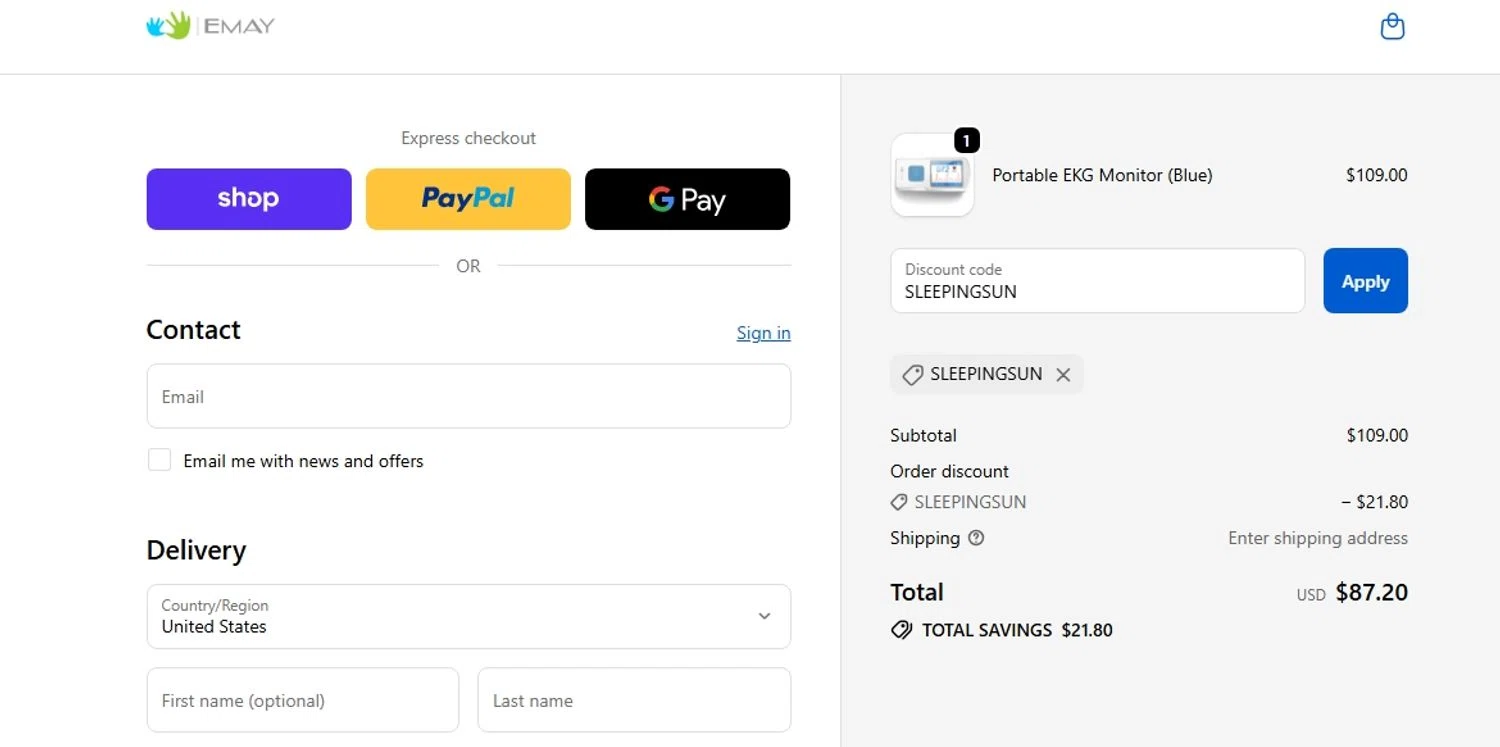Click the Express checkout heading
Image resolution: width=1500 pixels, height=747 pixels.
pyautogui.click(x=468, y=138)
